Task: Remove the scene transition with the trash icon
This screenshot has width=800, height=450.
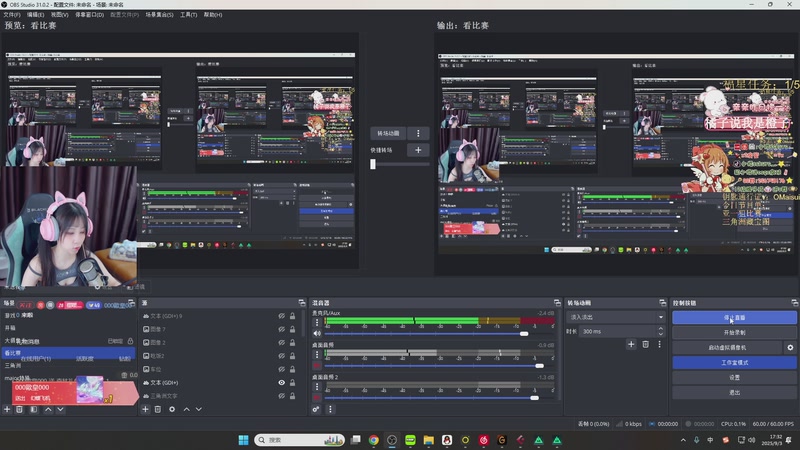Action: pyautogui.click(x=645, y=344)
